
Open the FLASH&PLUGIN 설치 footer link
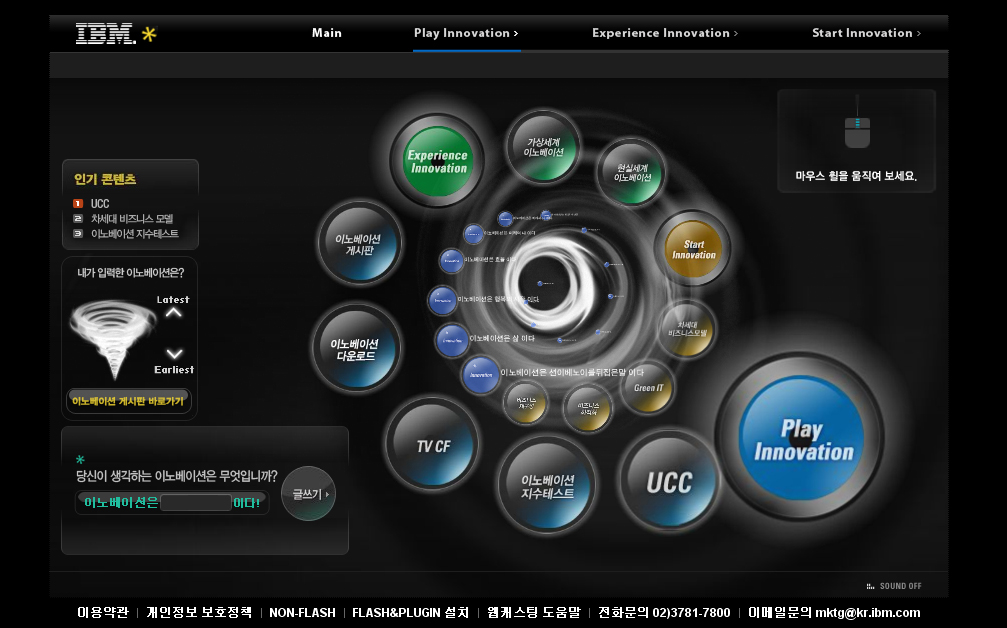[410, 613]
